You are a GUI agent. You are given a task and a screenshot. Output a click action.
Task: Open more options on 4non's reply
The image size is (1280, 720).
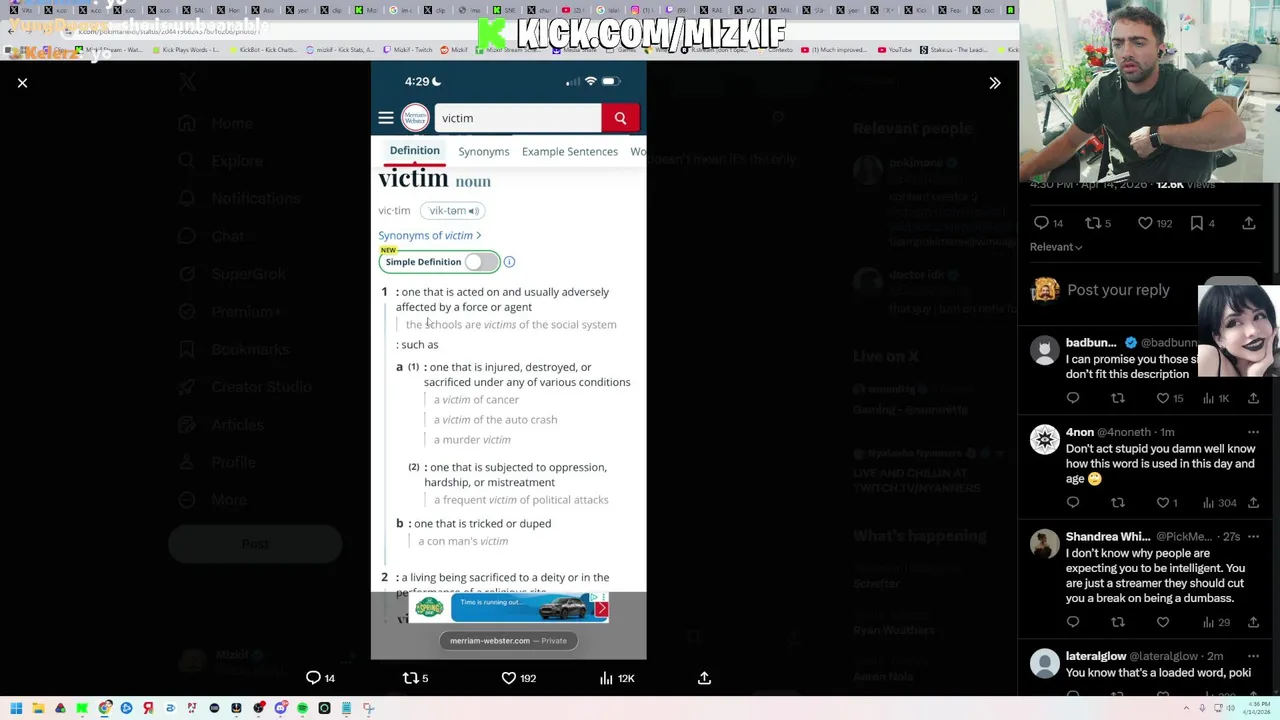1253,432
